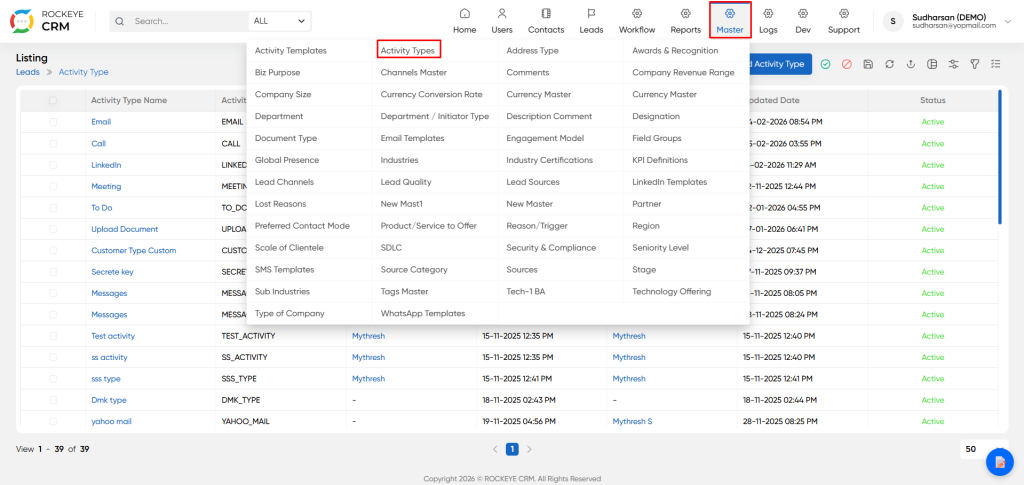Open the Workflow navigation icon
This screenshot has height=485, width=1024.
point(637,13)
